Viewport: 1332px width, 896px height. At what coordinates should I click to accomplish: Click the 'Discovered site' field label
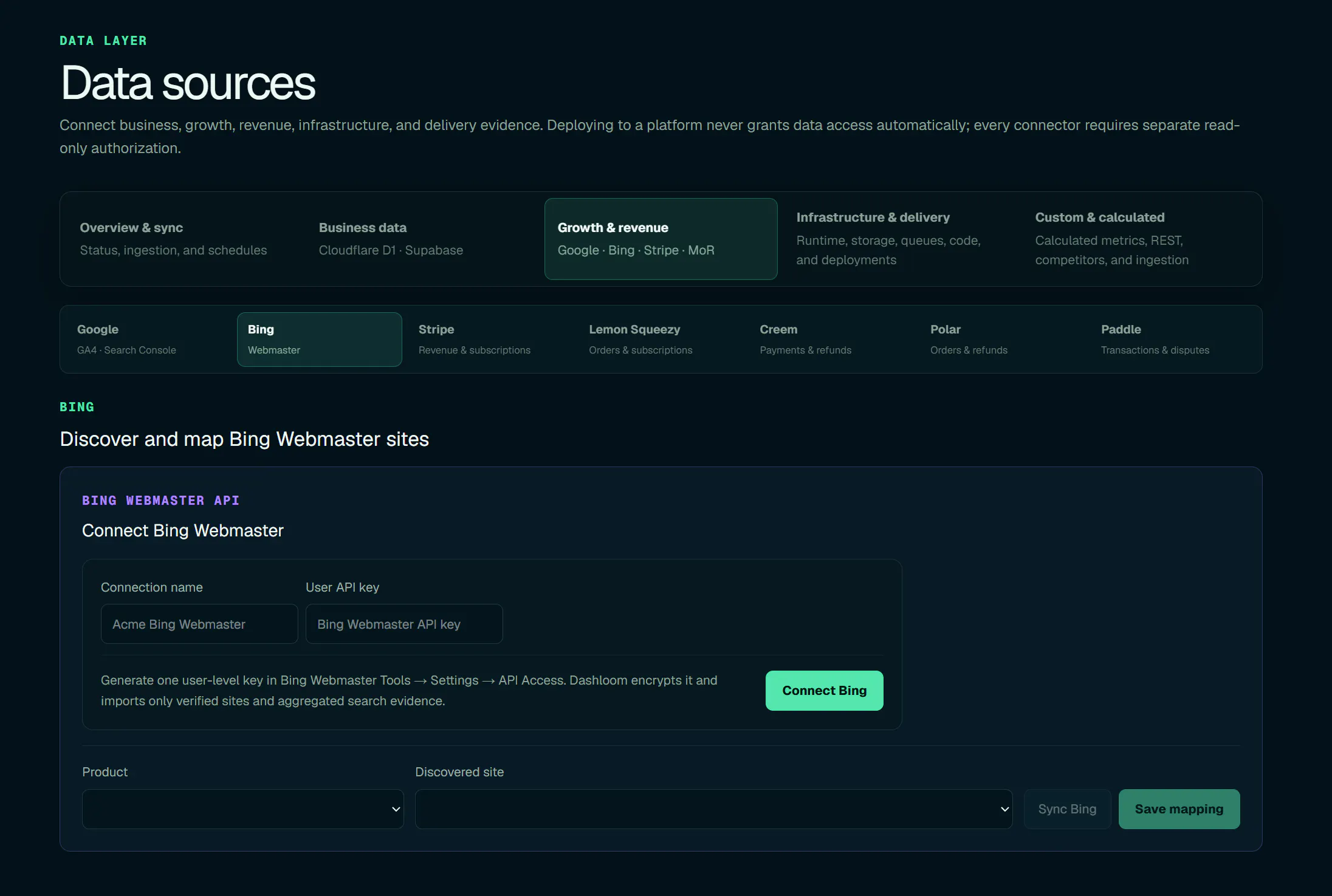click(x=459, y=772)
